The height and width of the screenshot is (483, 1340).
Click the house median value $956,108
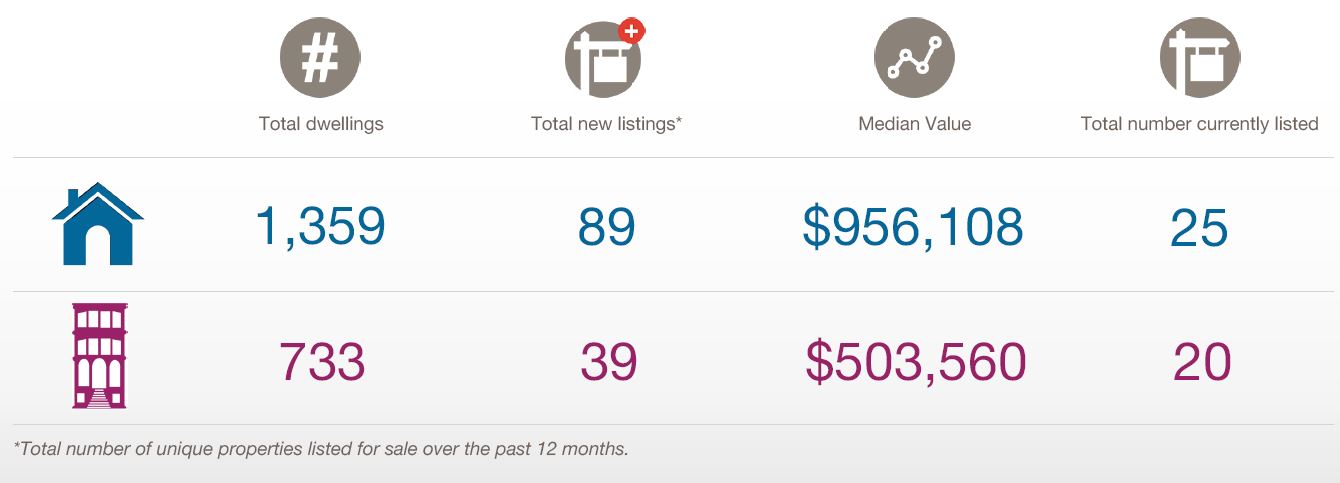913,227
